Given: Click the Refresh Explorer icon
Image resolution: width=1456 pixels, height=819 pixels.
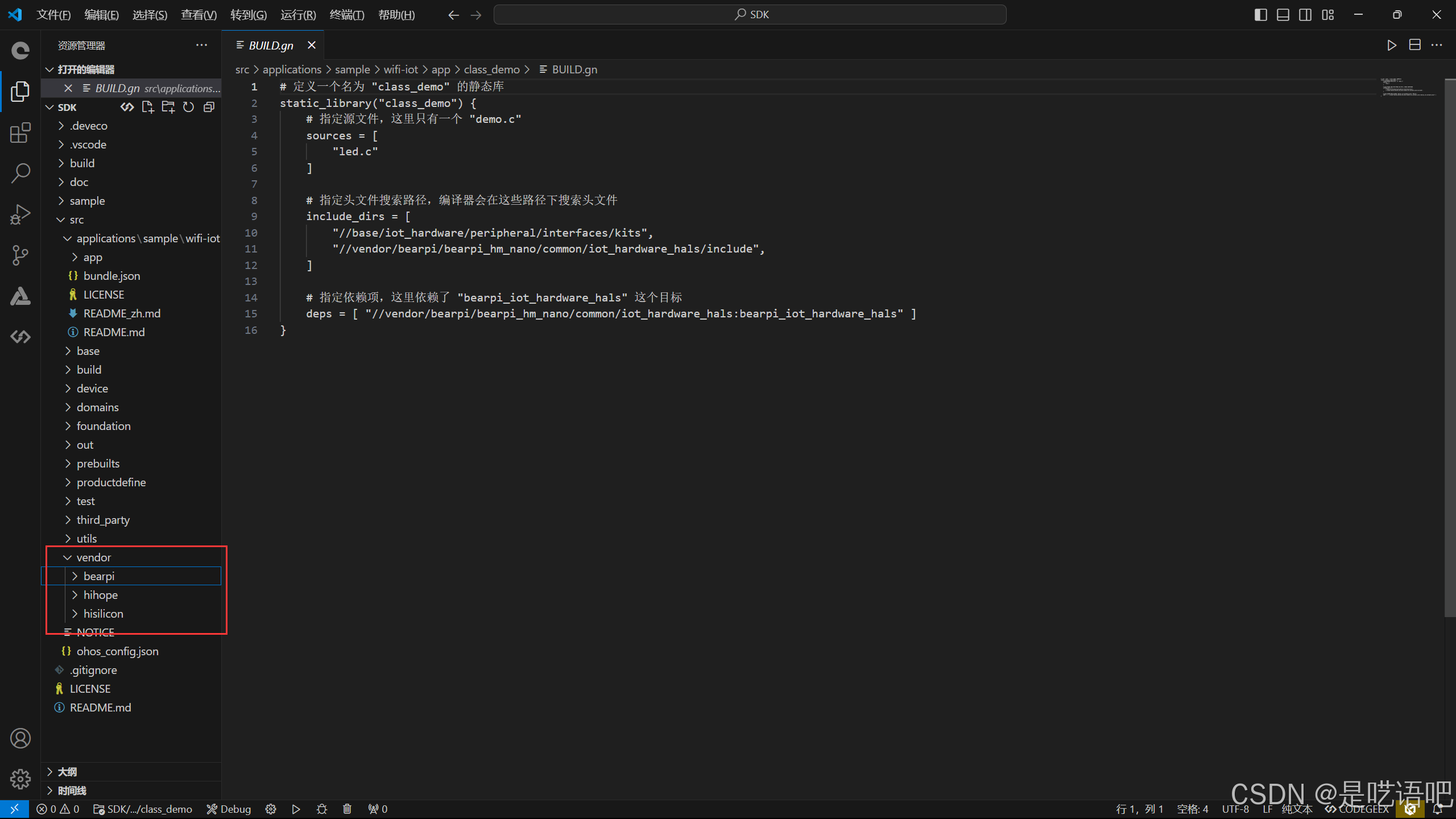Looking at the screenshot, I should 188,107.
